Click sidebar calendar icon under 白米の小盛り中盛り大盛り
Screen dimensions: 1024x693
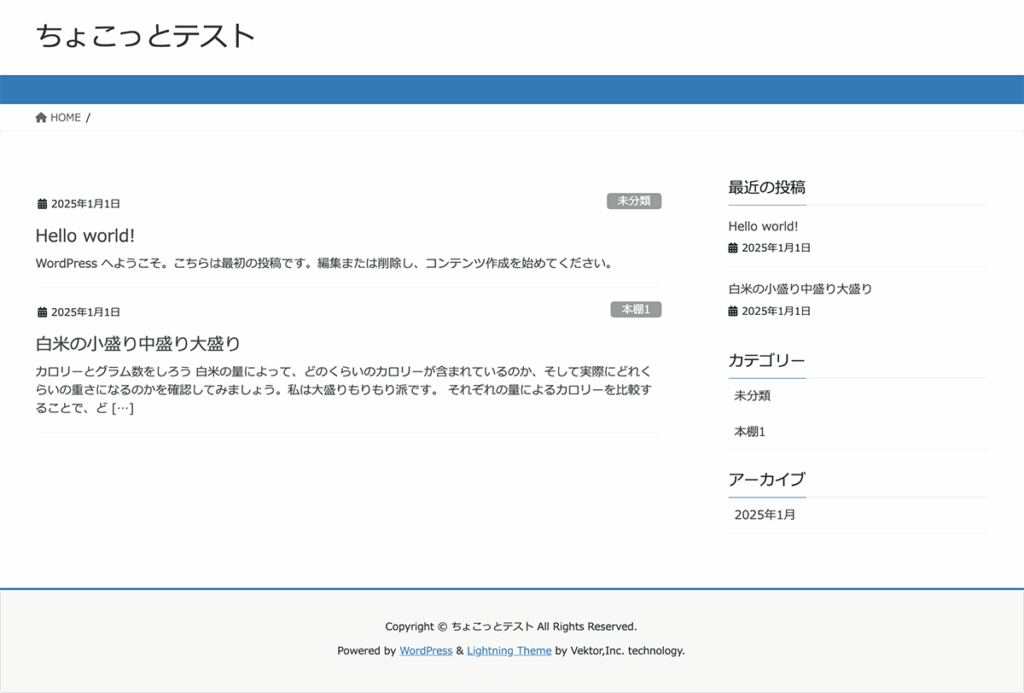coord(733,311)
